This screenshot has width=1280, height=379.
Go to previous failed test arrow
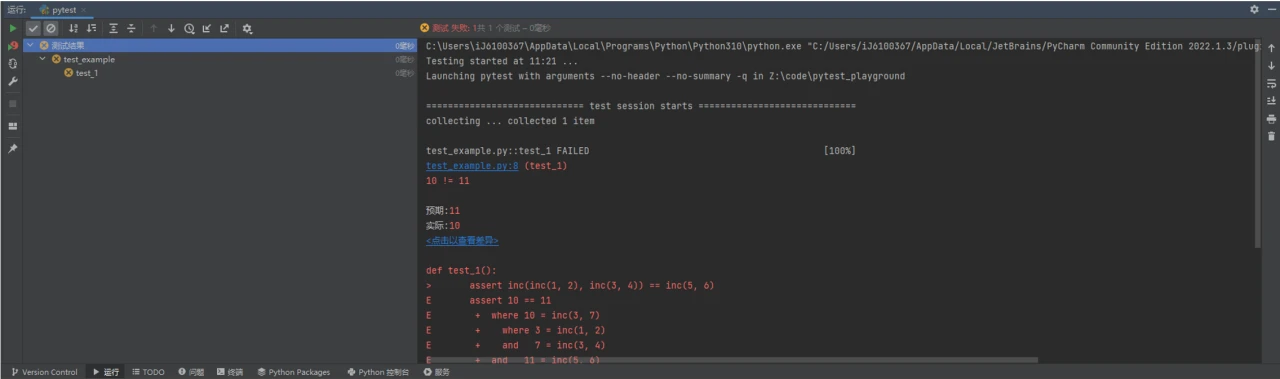[x=154, y=28]
